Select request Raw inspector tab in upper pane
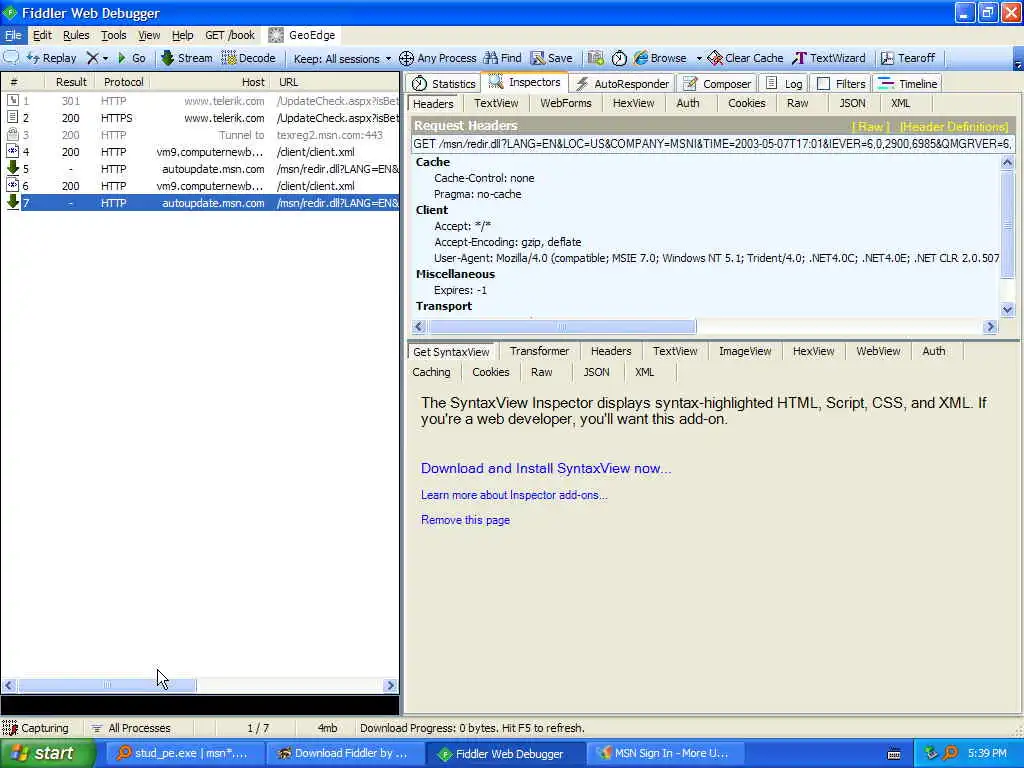 coord(797,103)
